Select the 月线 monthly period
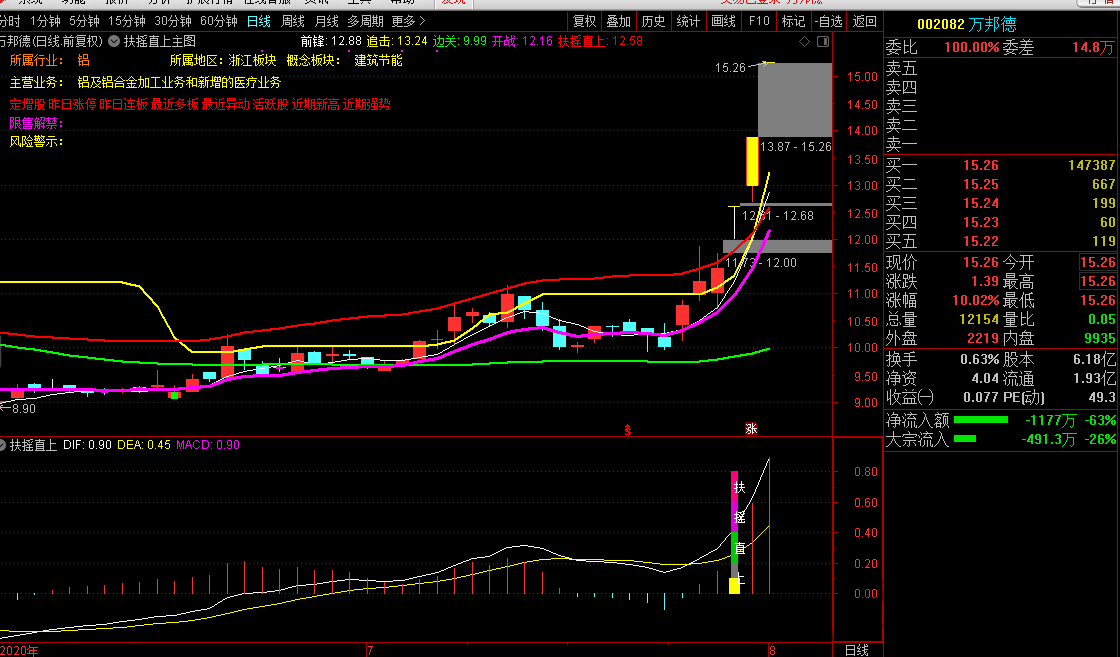Image resolution: width=1120 pixels, height=657 pixels. tap(326, 21)
